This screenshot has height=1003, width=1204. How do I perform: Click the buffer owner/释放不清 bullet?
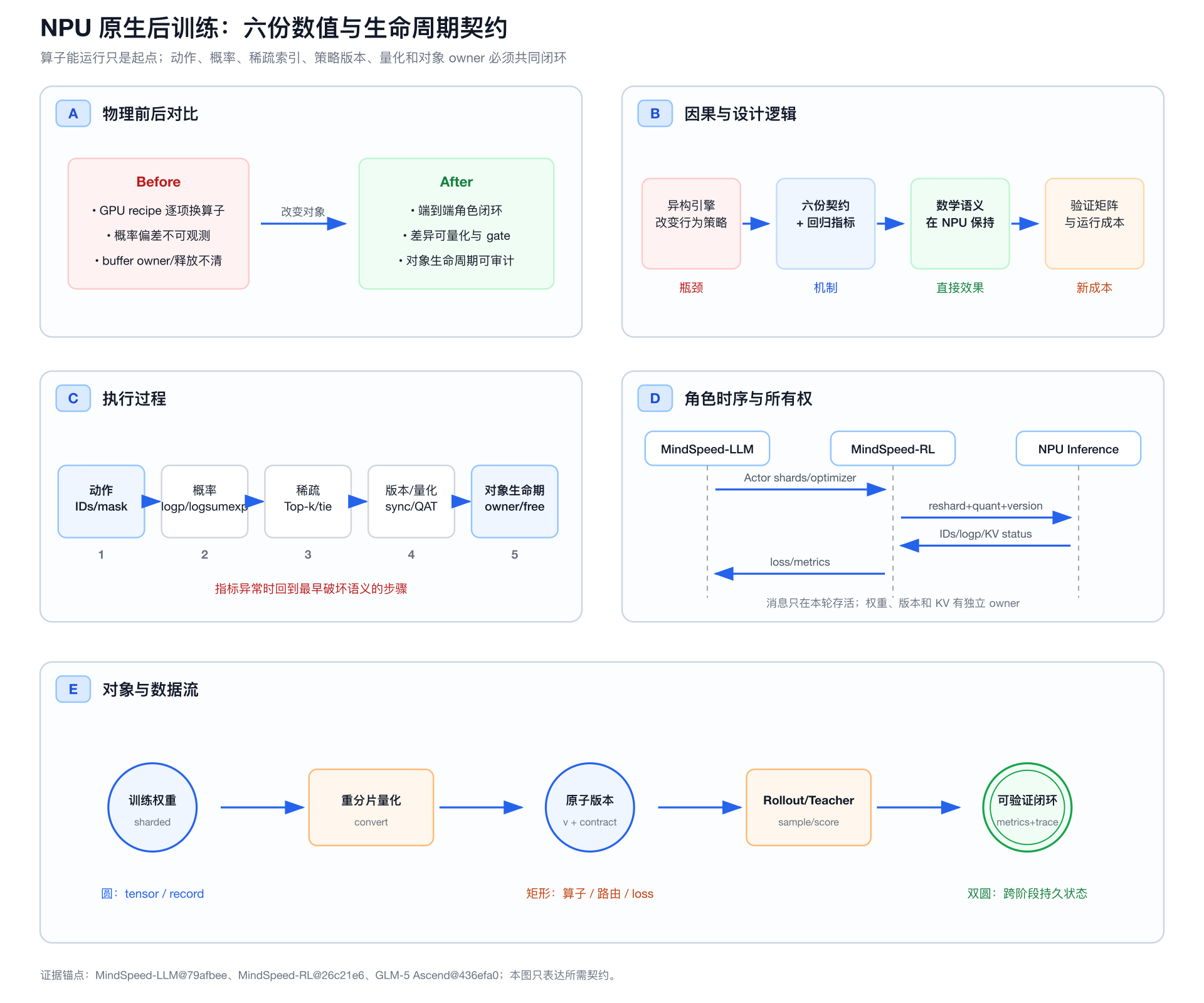point(159,261)
